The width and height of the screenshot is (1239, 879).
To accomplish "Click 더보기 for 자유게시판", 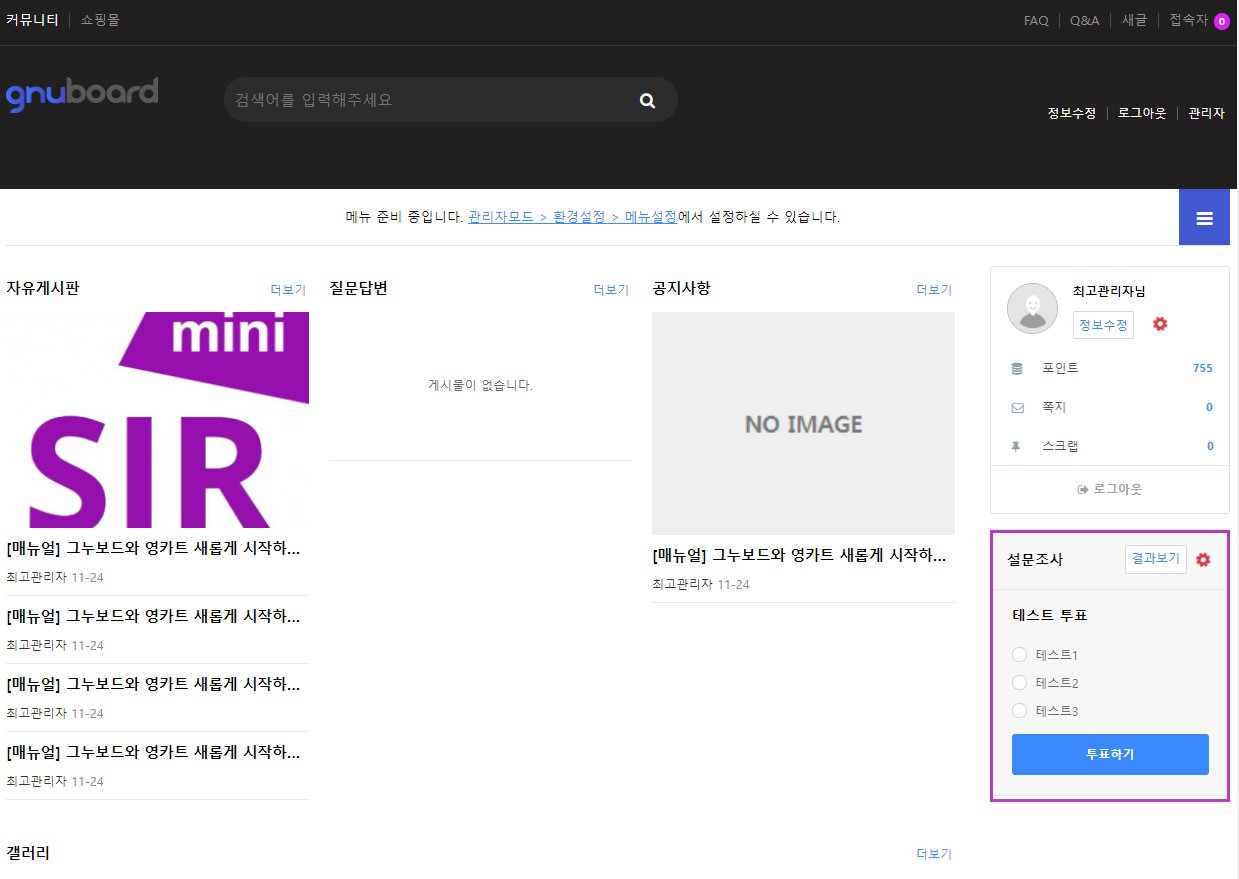I will [288, 290].
